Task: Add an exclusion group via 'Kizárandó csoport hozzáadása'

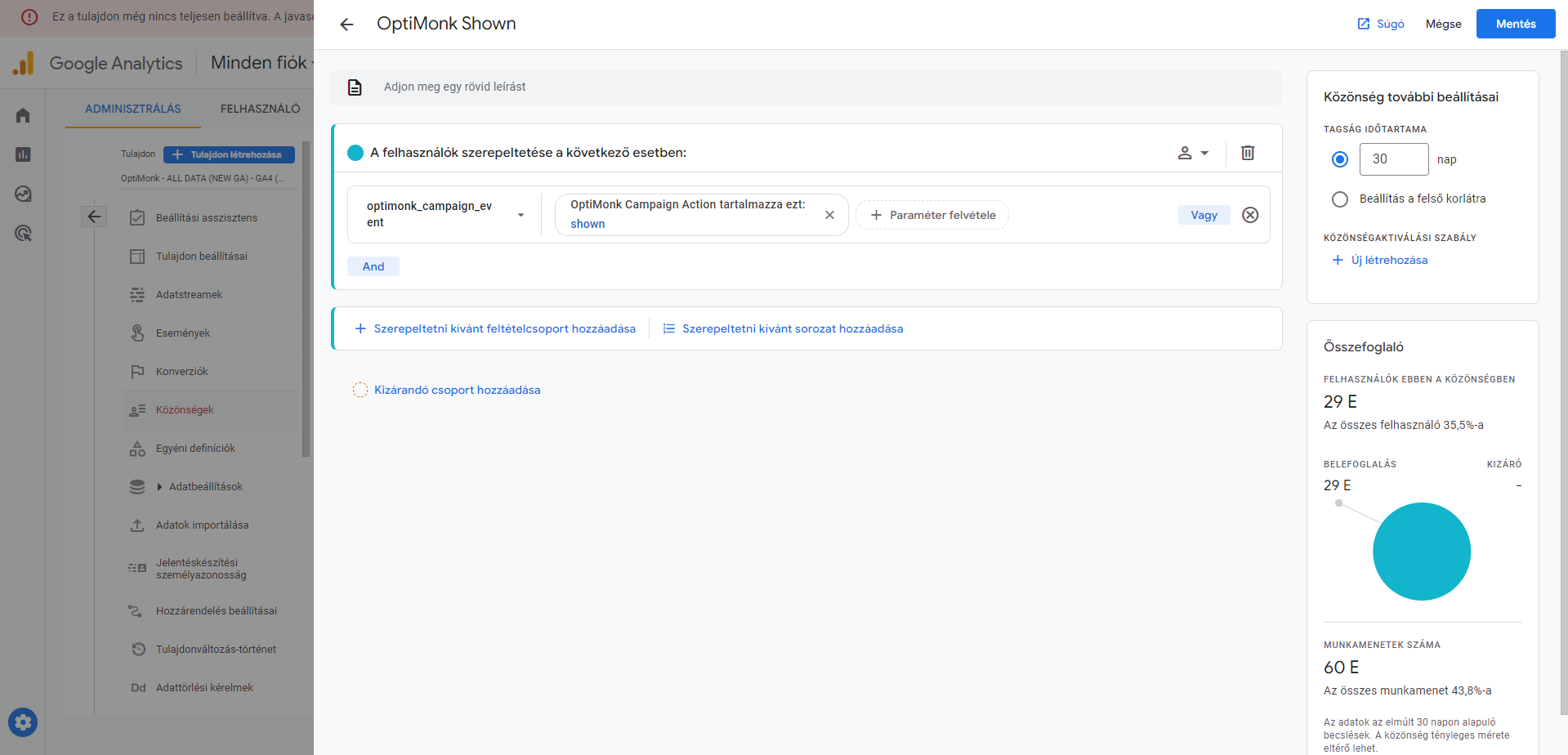Action: click(x=446, y=390)
